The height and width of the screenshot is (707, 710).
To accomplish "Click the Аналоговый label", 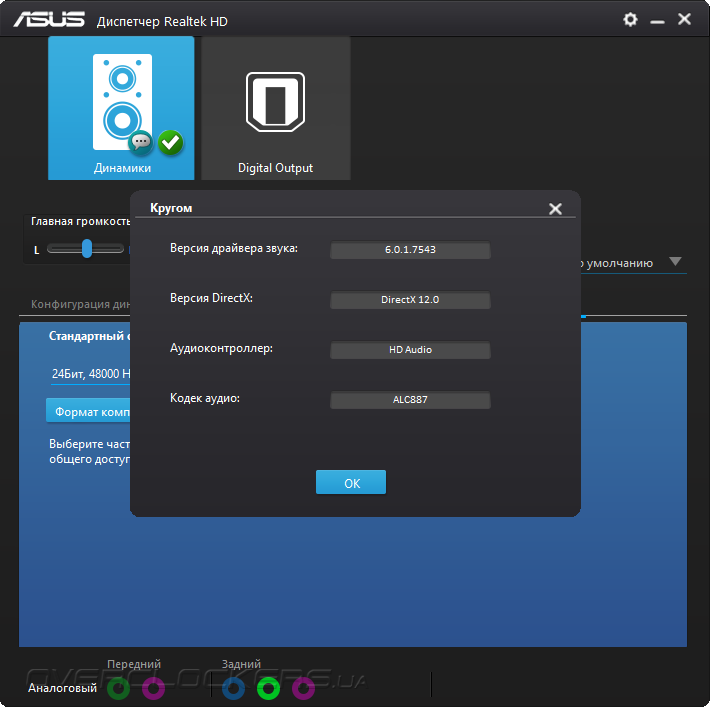I will [x=62, y=688].
